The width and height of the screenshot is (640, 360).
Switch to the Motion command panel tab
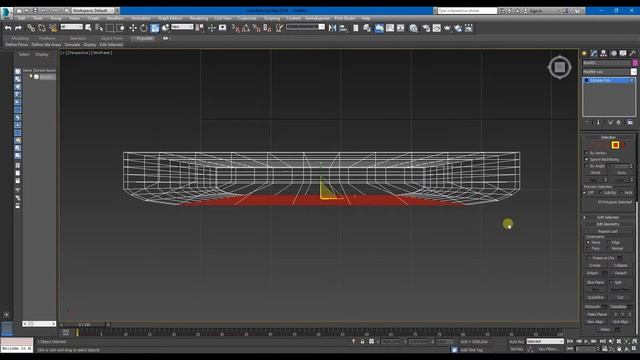click(613, 53)
